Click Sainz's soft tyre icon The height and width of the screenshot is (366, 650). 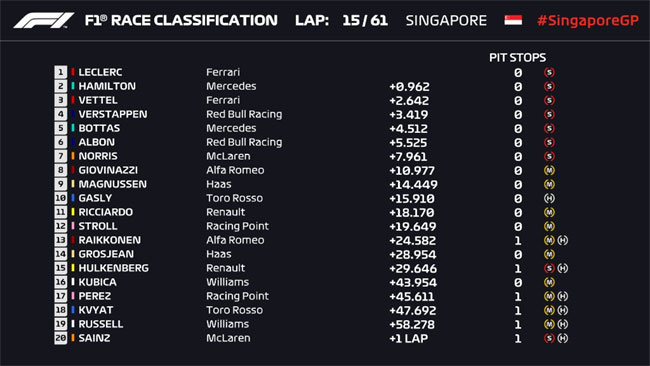click(549, 338)
